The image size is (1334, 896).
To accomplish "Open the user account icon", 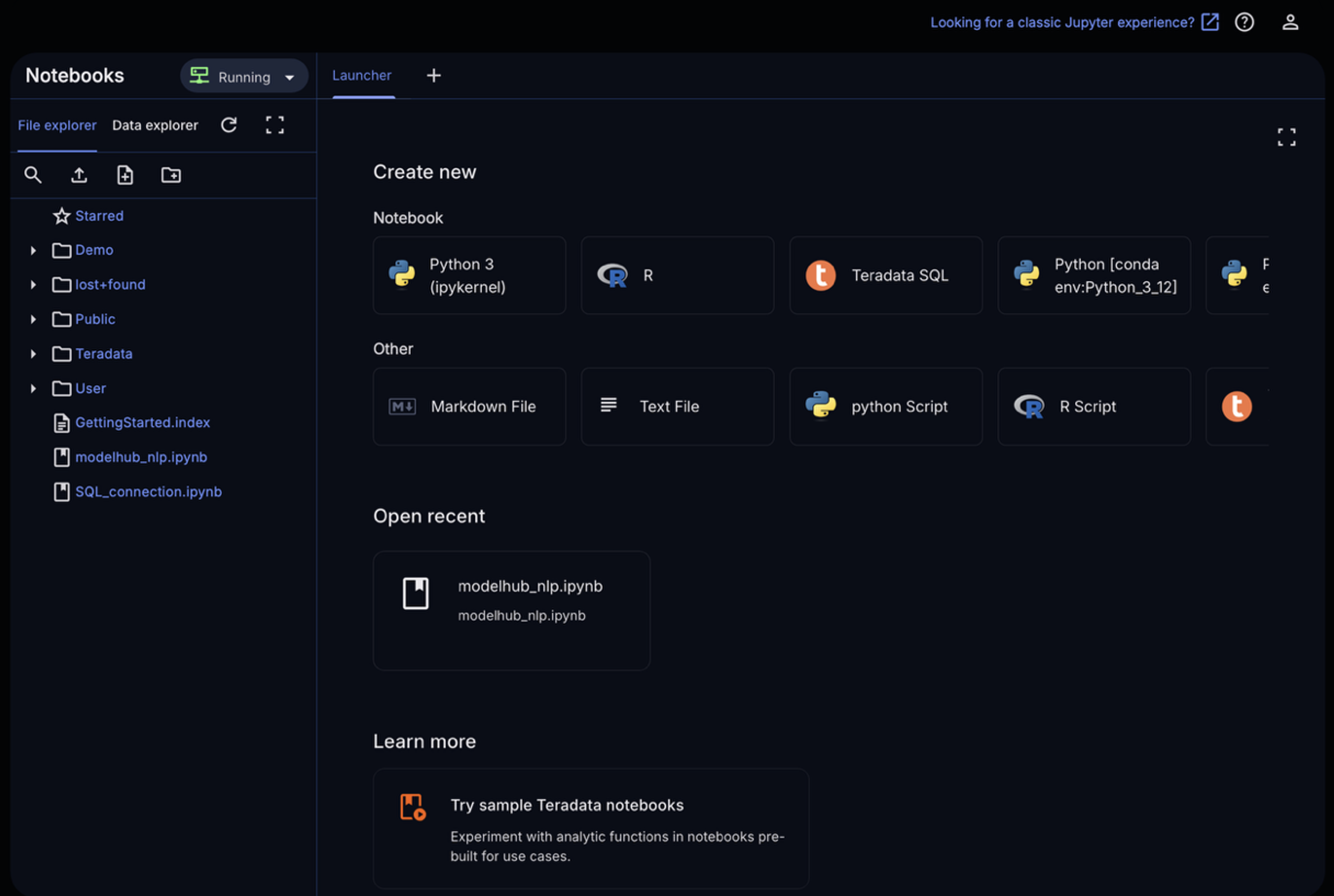I will (x=1290, y=22).
